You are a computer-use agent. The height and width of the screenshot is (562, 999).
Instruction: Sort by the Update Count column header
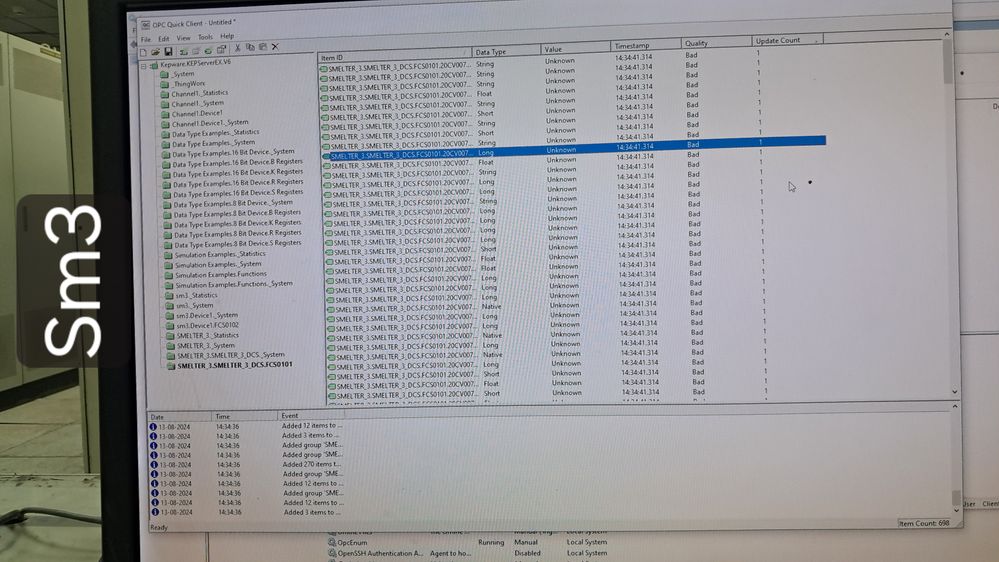pos(787,40)
